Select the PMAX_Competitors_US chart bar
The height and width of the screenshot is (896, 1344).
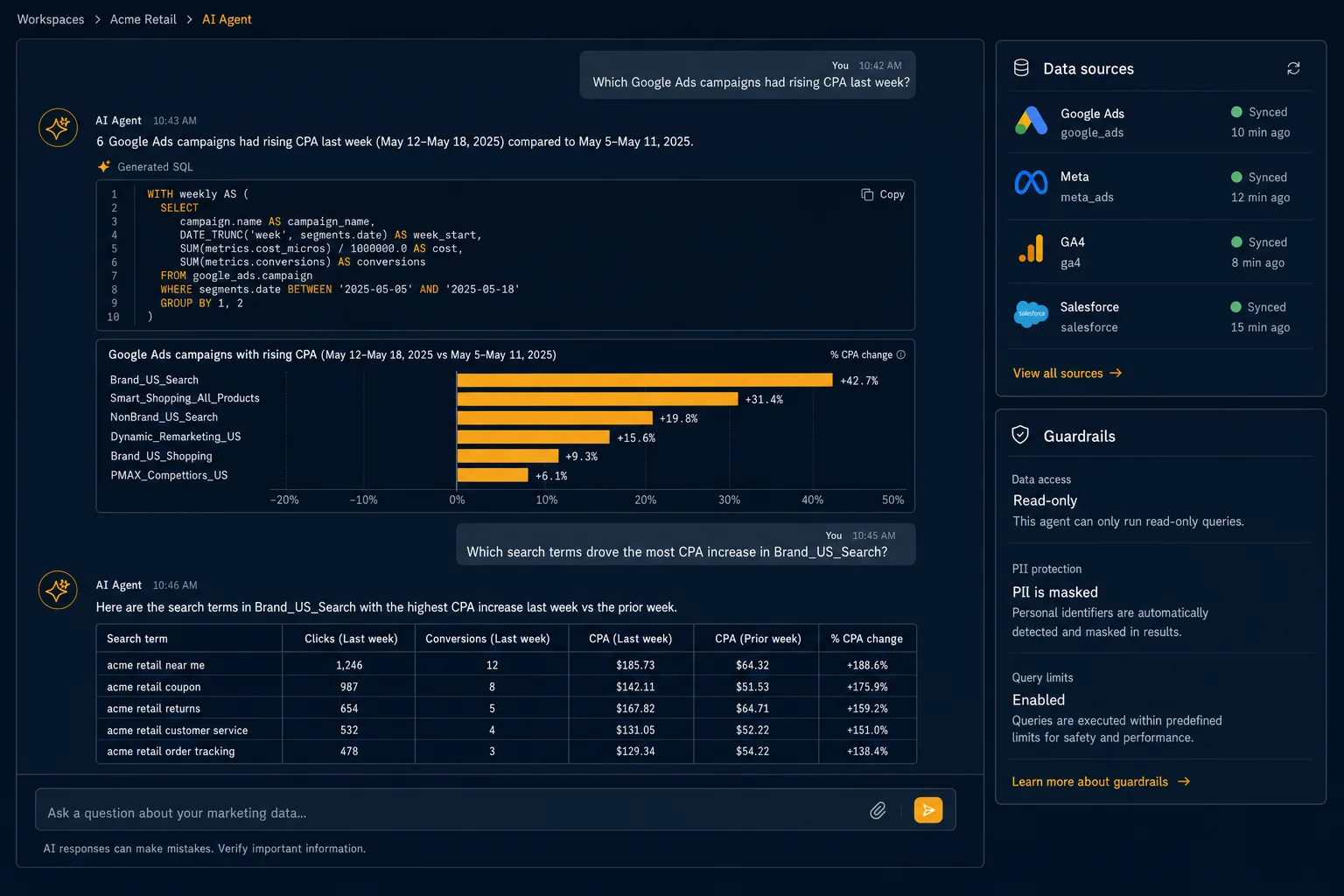click(492, 475)
